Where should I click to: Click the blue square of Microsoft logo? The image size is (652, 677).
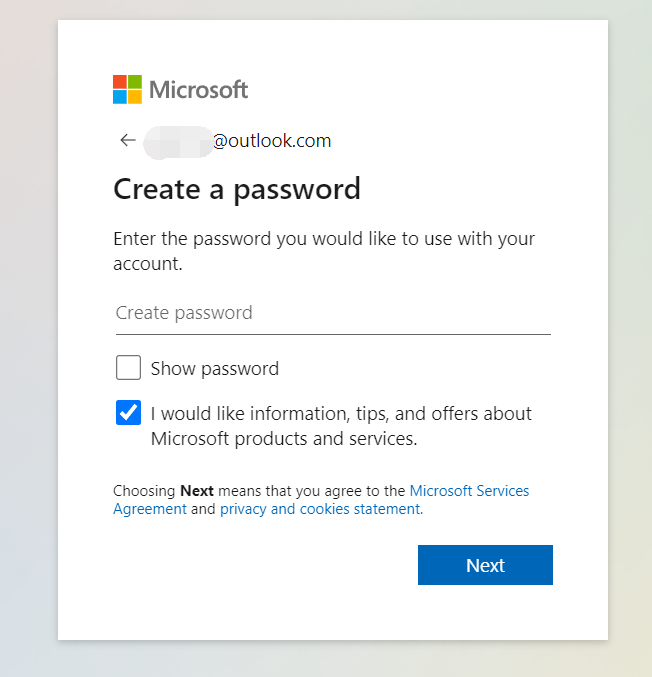point(120,97)
